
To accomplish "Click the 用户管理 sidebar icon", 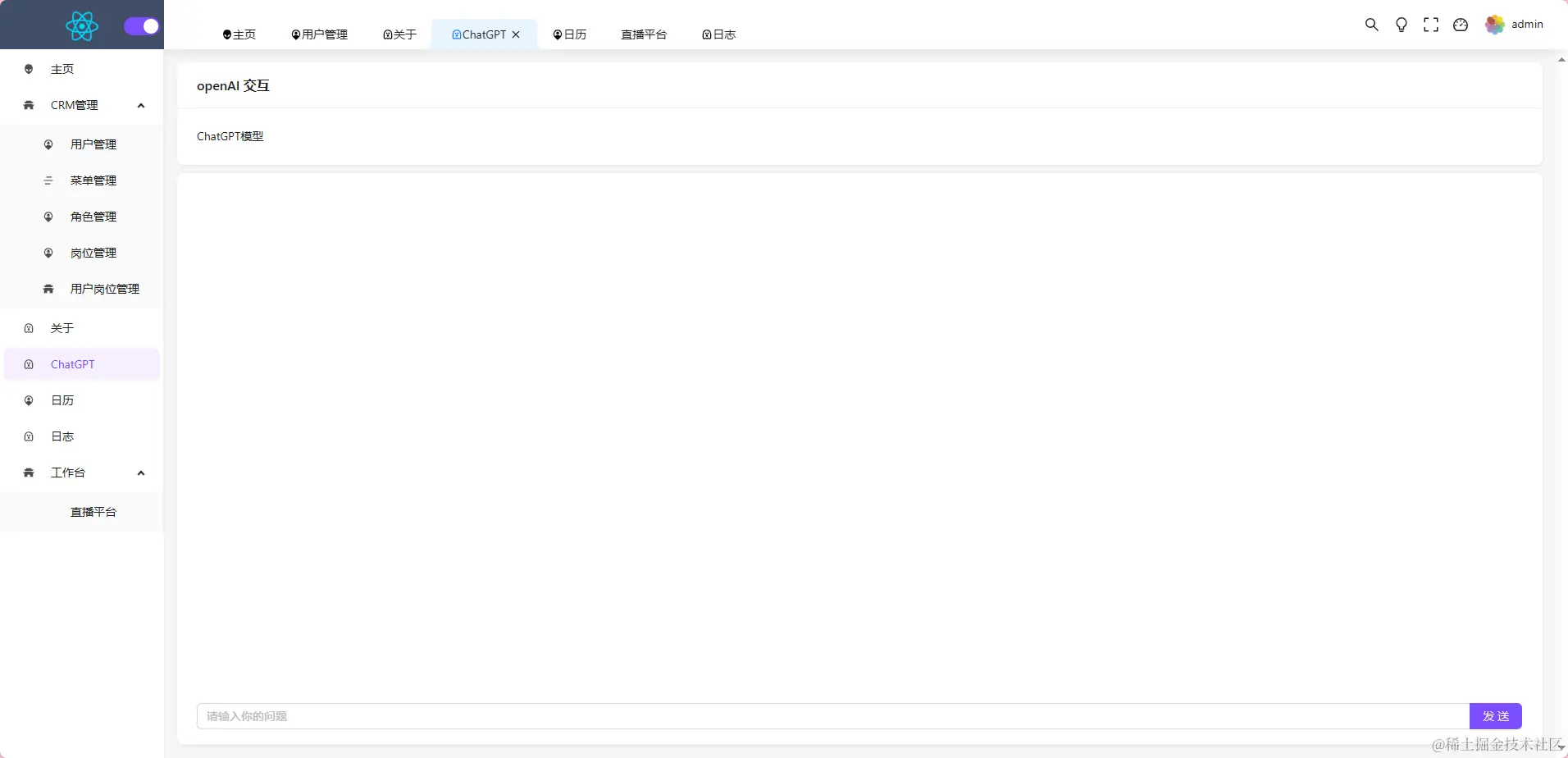I will point(48,144).
